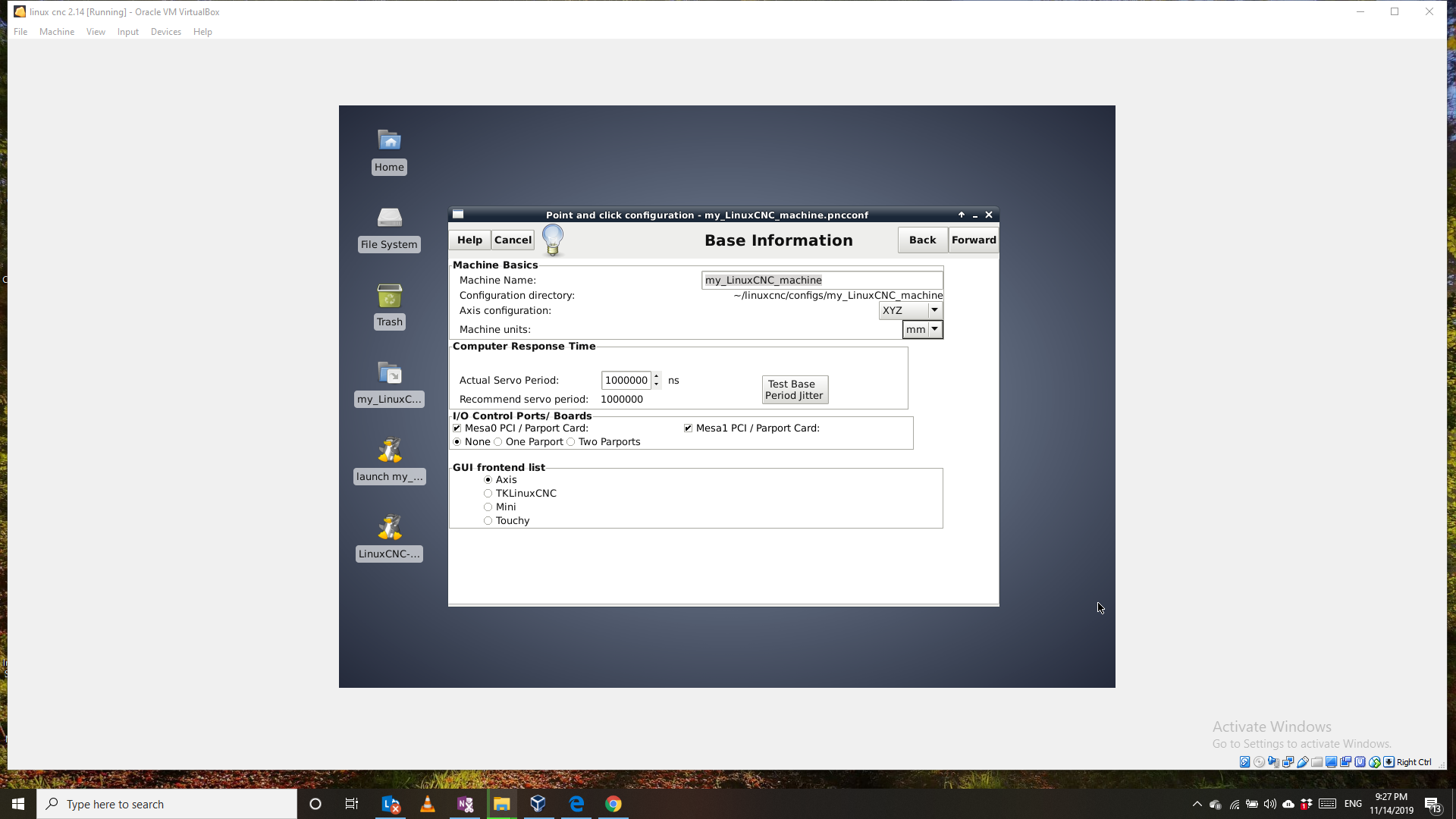Select One Parport radio button
The width and height of the screenshot is (1456, 819).
(x=498, y=442)
